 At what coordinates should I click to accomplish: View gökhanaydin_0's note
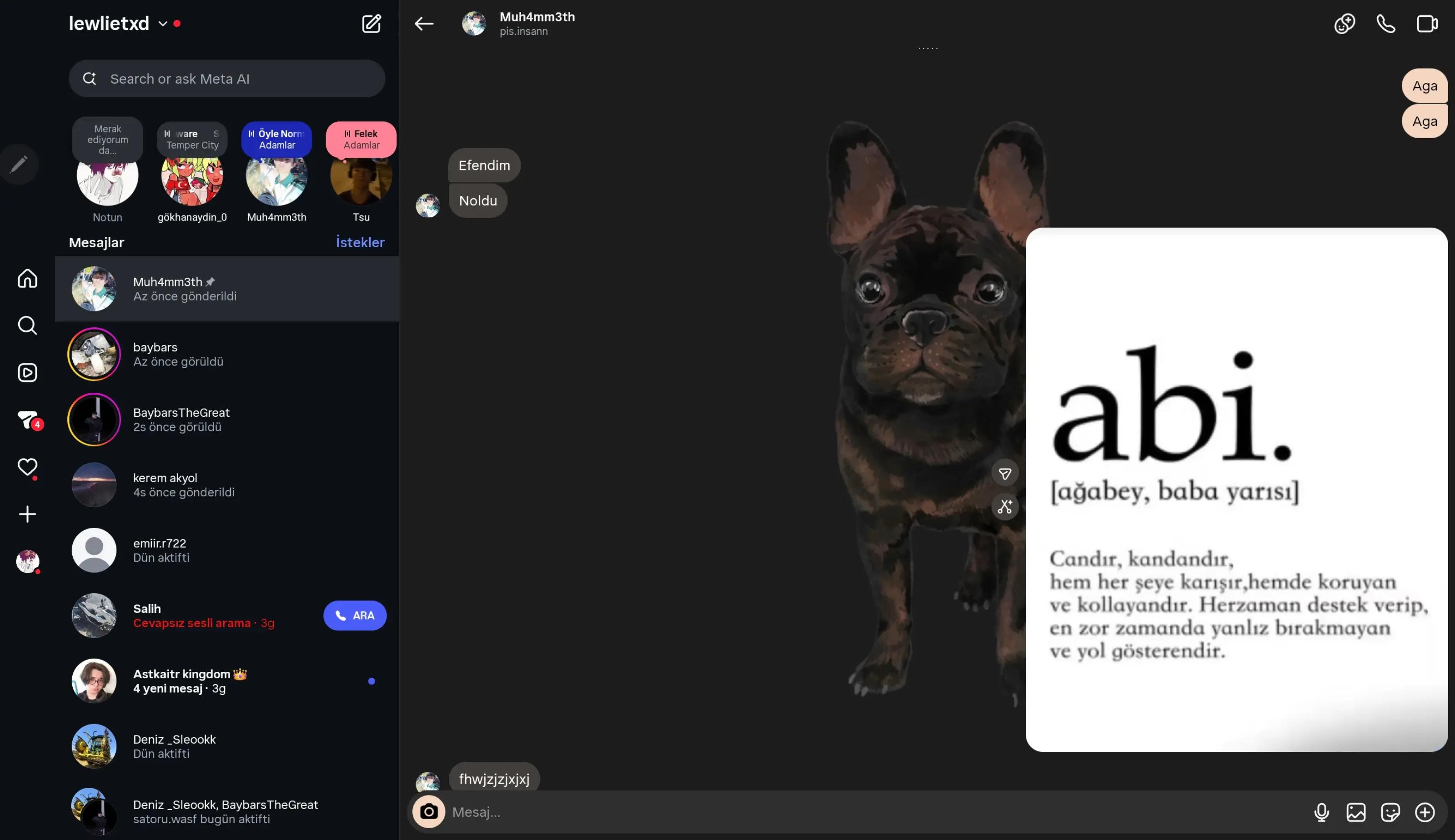point(192,172)
